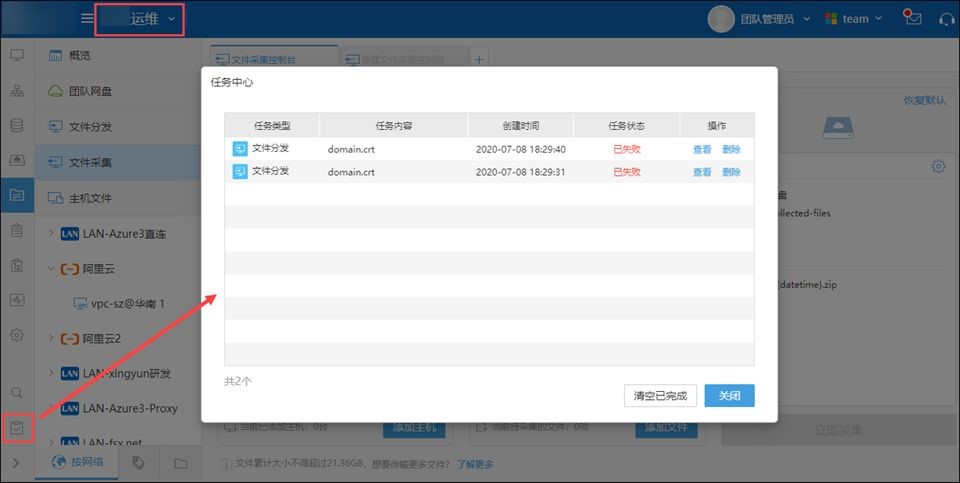Click the gear icon in right panel

click(938, 166)
